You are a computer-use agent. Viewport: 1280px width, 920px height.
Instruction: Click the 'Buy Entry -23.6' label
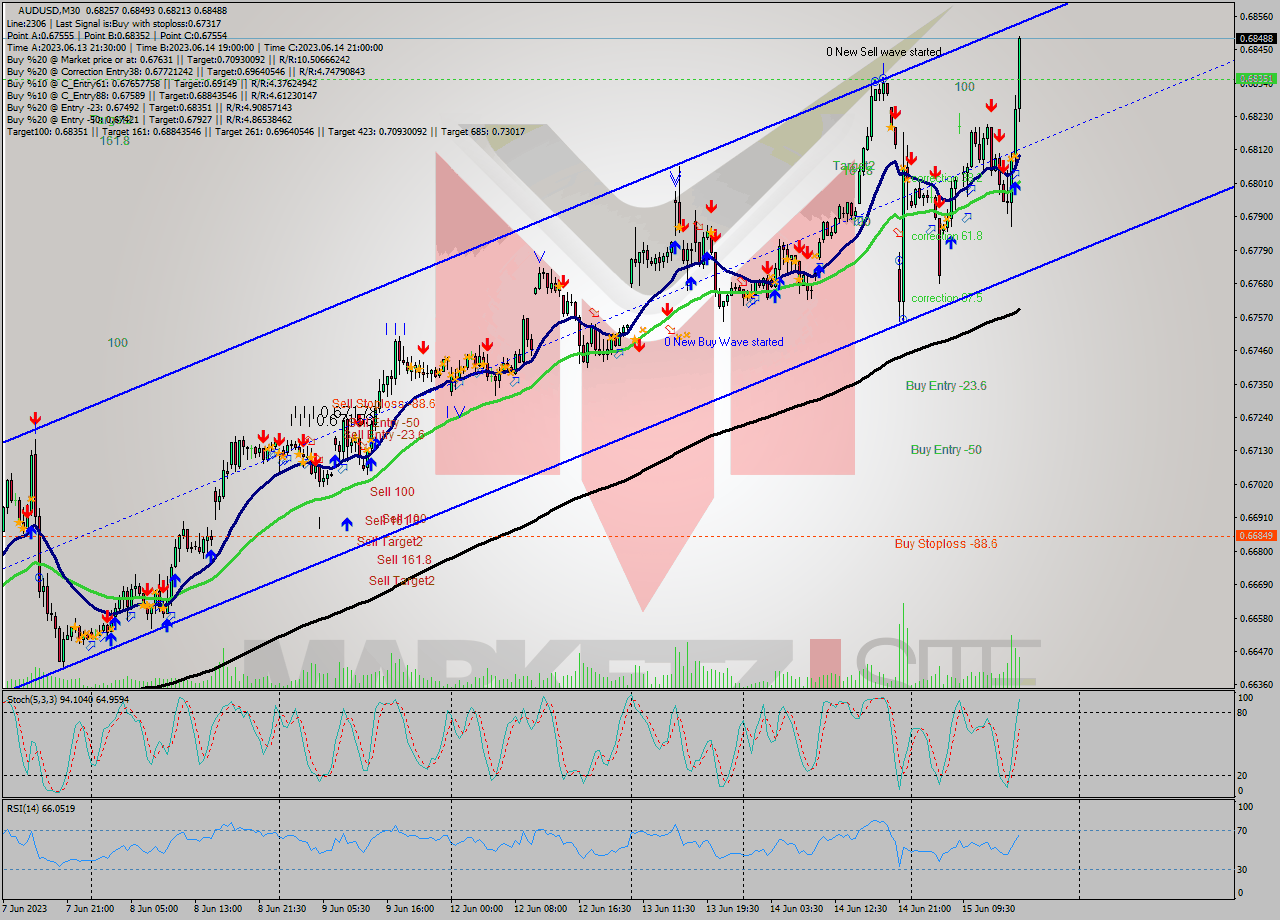(946, 385)
